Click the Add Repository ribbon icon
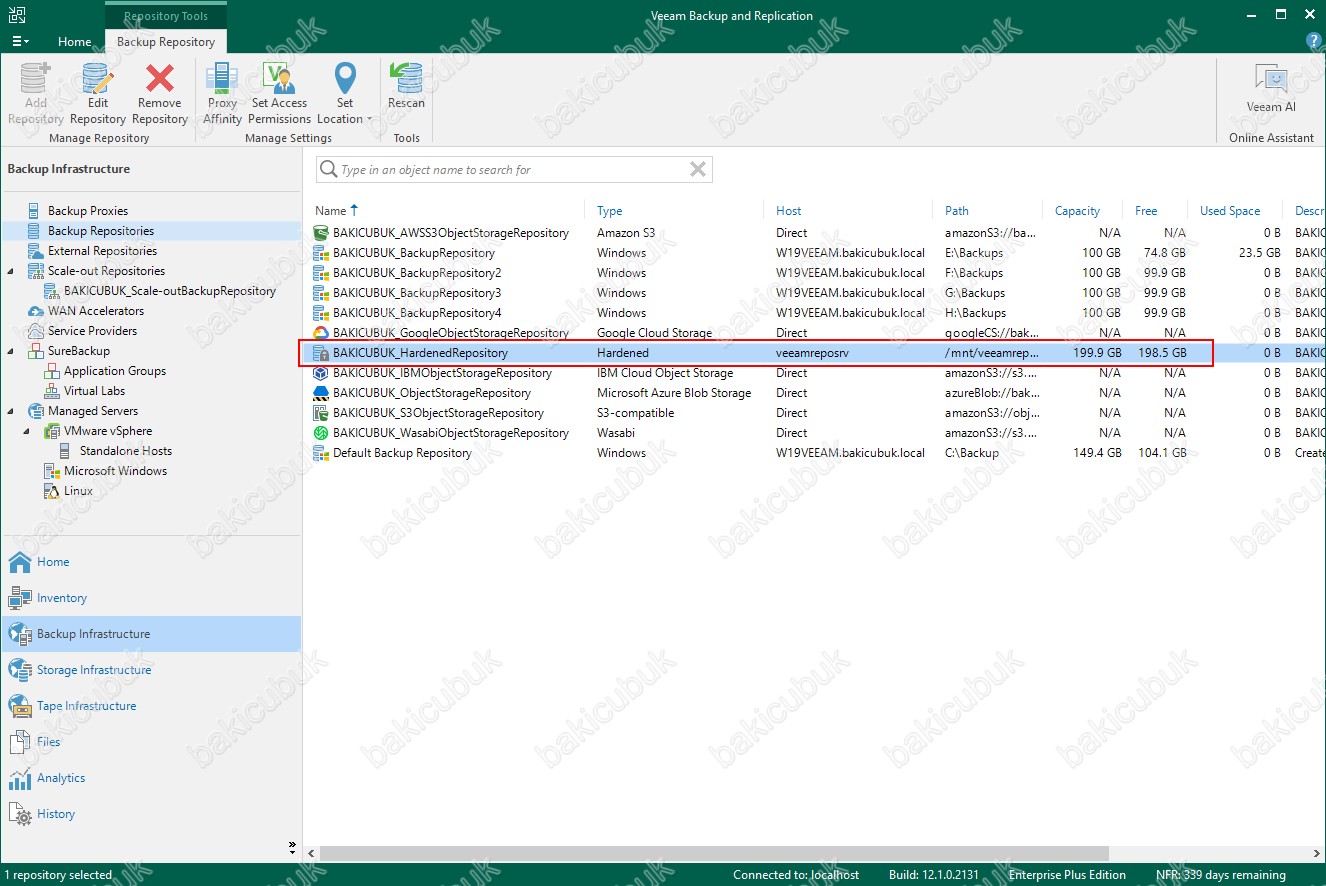The image size is (1326, 886). (x=35, y=93)
